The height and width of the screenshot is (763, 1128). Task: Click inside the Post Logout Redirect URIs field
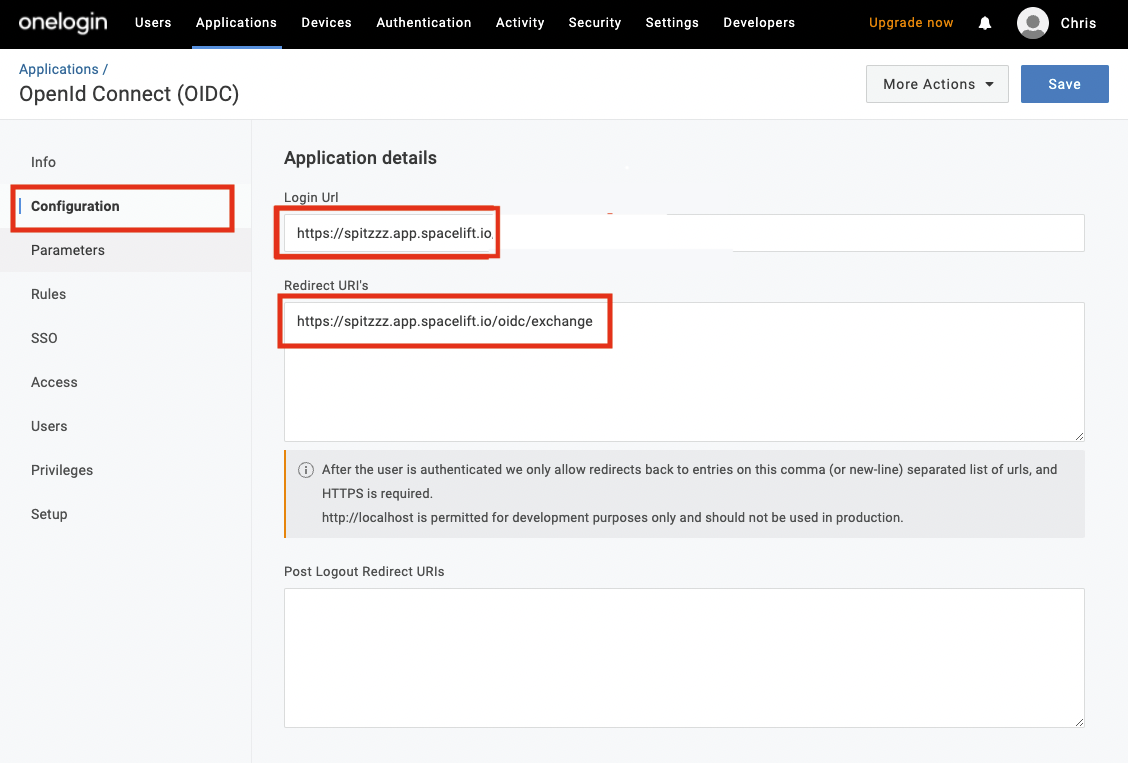[x=684, y=655]
